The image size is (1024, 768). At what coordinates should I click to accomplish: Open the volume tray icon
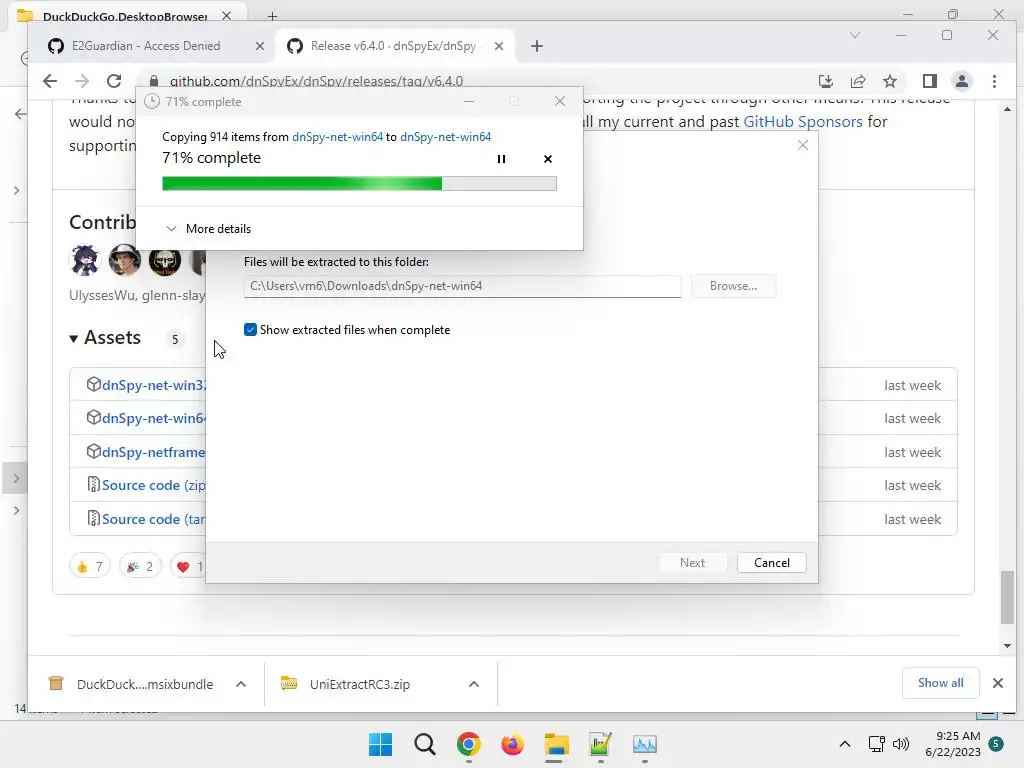[901, 744]
